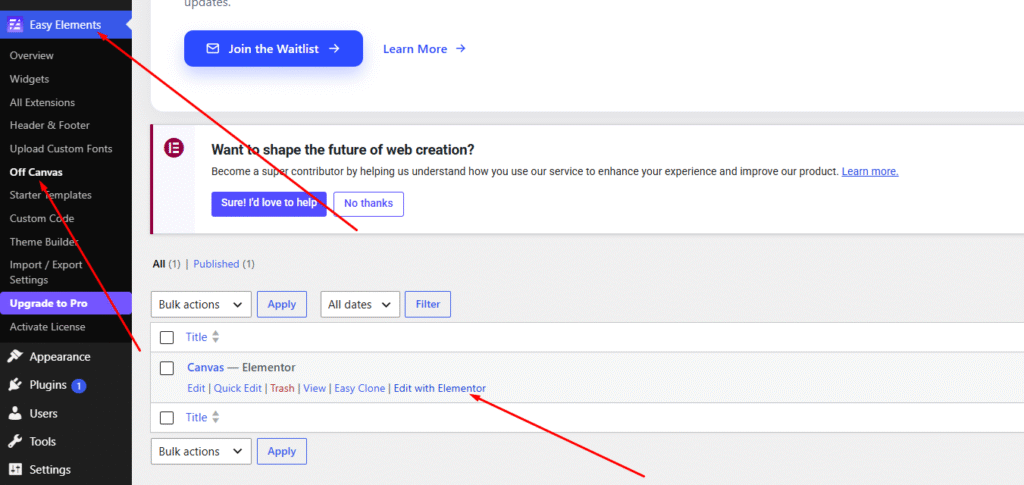This screenshot has width=1024, height=485.
Task: Click Trash under Canvas row
Action: (282, 388)
